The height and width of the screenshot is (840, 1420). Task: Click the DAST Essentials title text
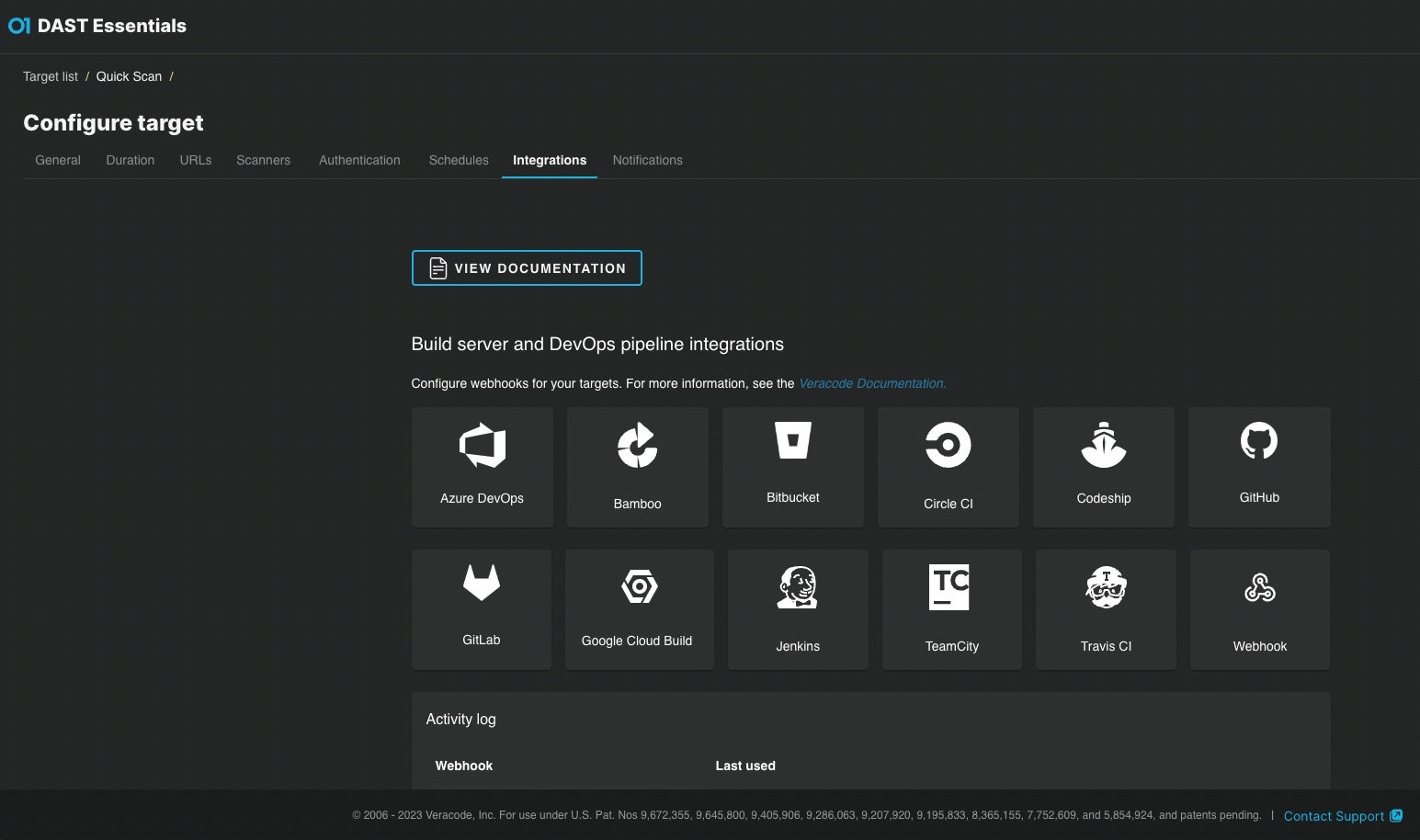coord(112,26)
